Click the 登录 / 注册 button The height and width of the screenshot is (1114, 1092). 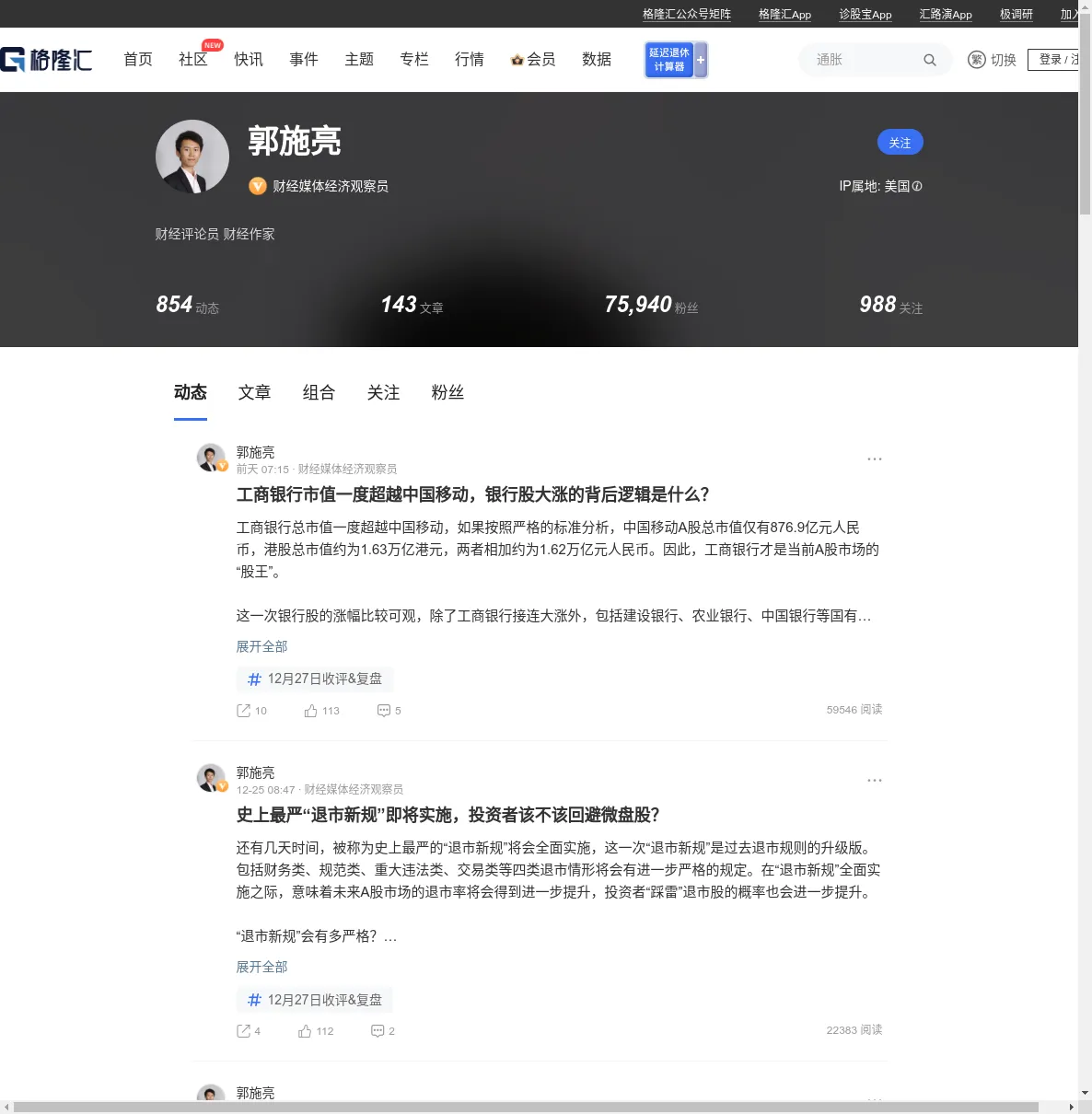tap(1054, 60)
